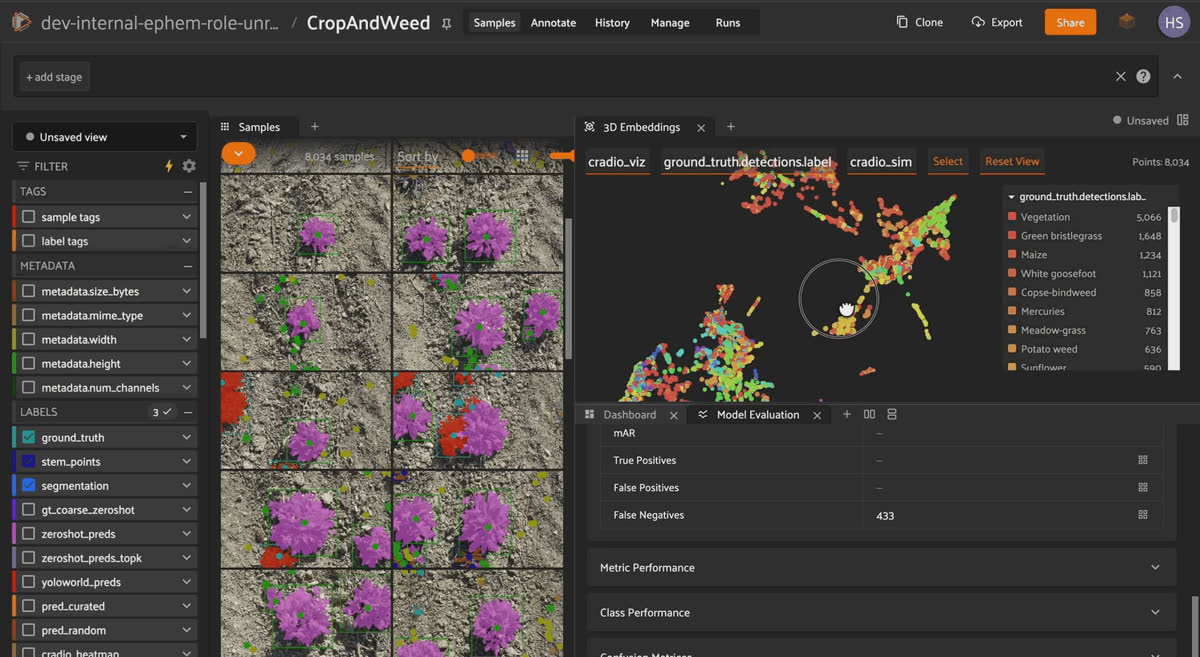Open the Unsaved view dropdown

[x=105, y=137]
